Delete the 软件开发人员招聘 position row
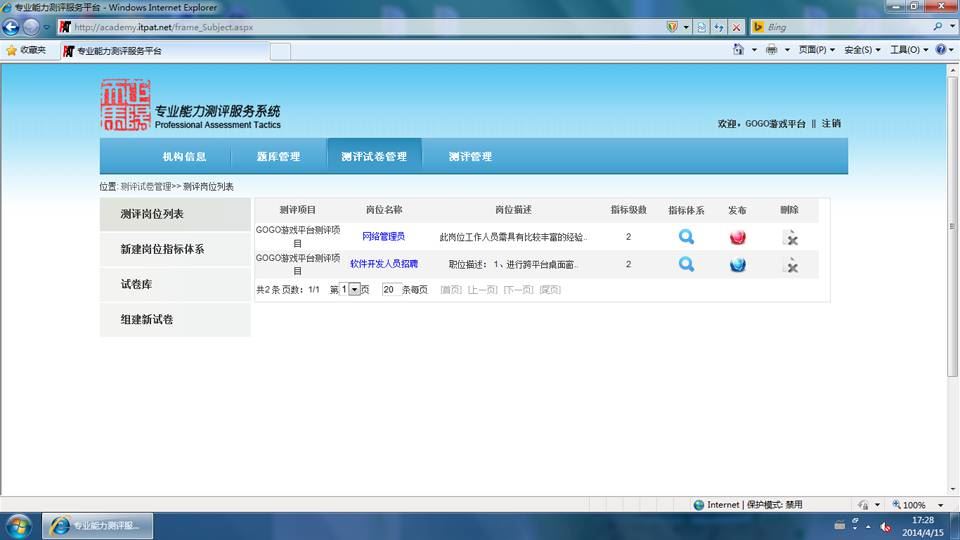 pyautogui.click(x=790, y=265)
